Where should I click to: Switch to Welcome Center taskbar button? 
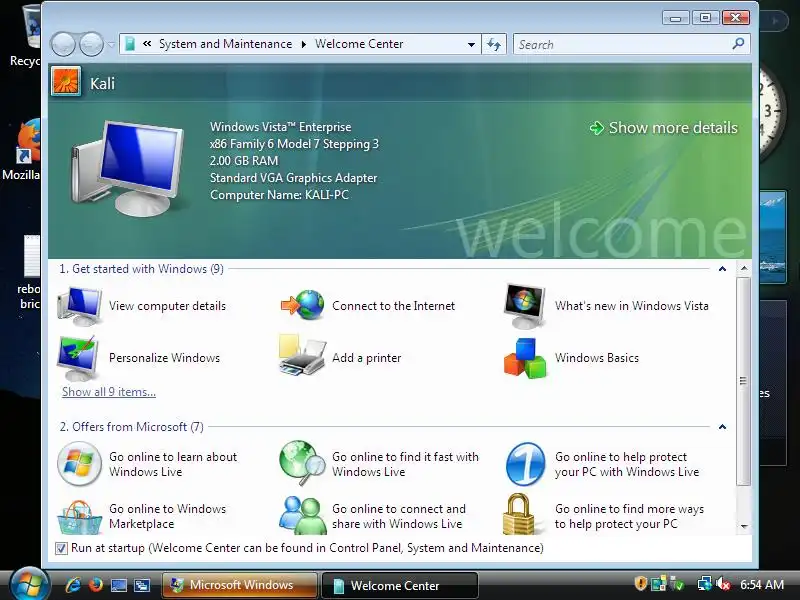pyautogui.click(x=400, y=585)
